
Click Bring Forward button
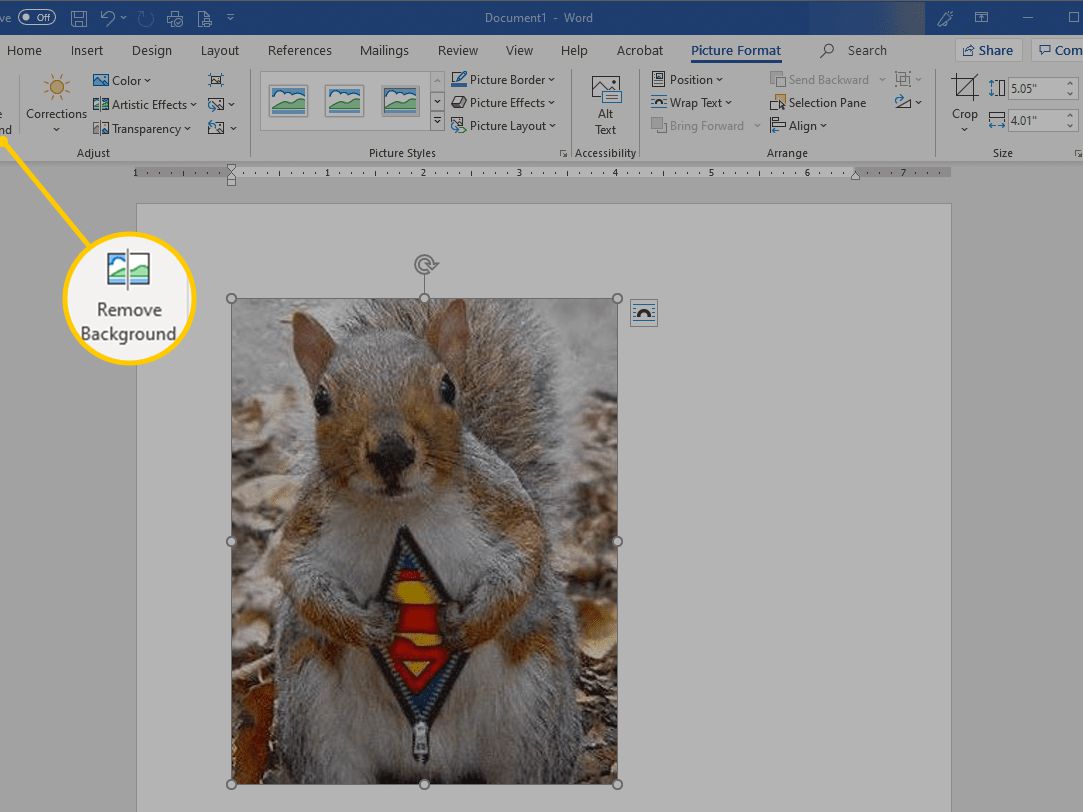tap(698, 126)
